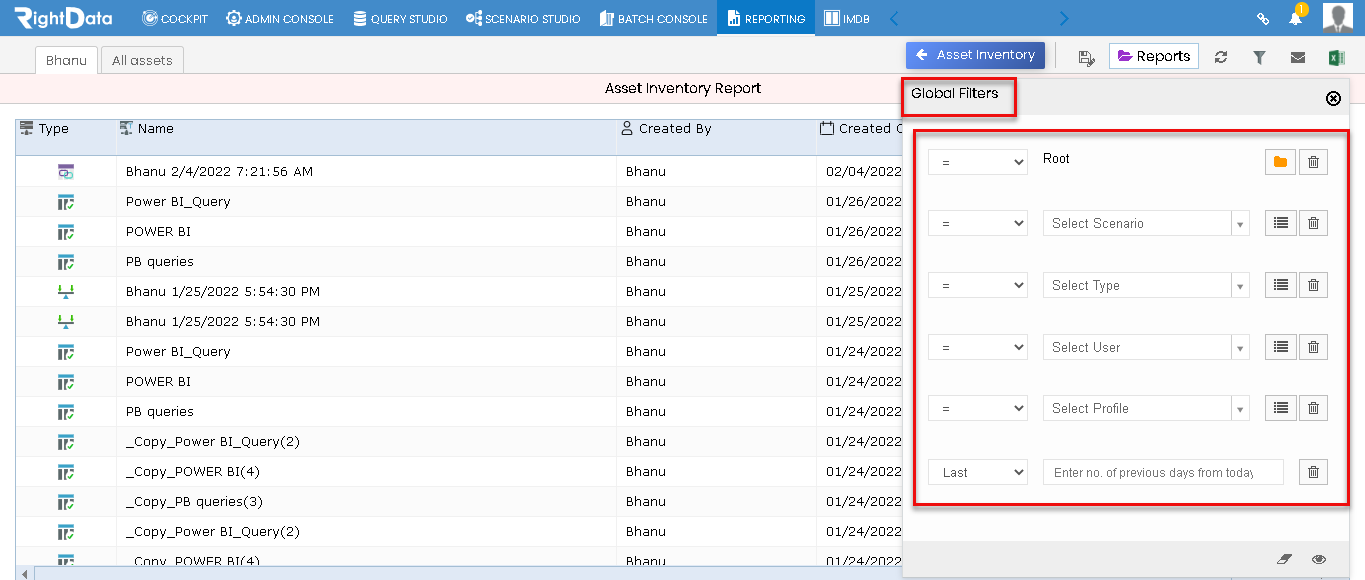Click the previous days input field
This screenshot has height=580, width=1365.
pyautogui.click(x=1163, y=472)
